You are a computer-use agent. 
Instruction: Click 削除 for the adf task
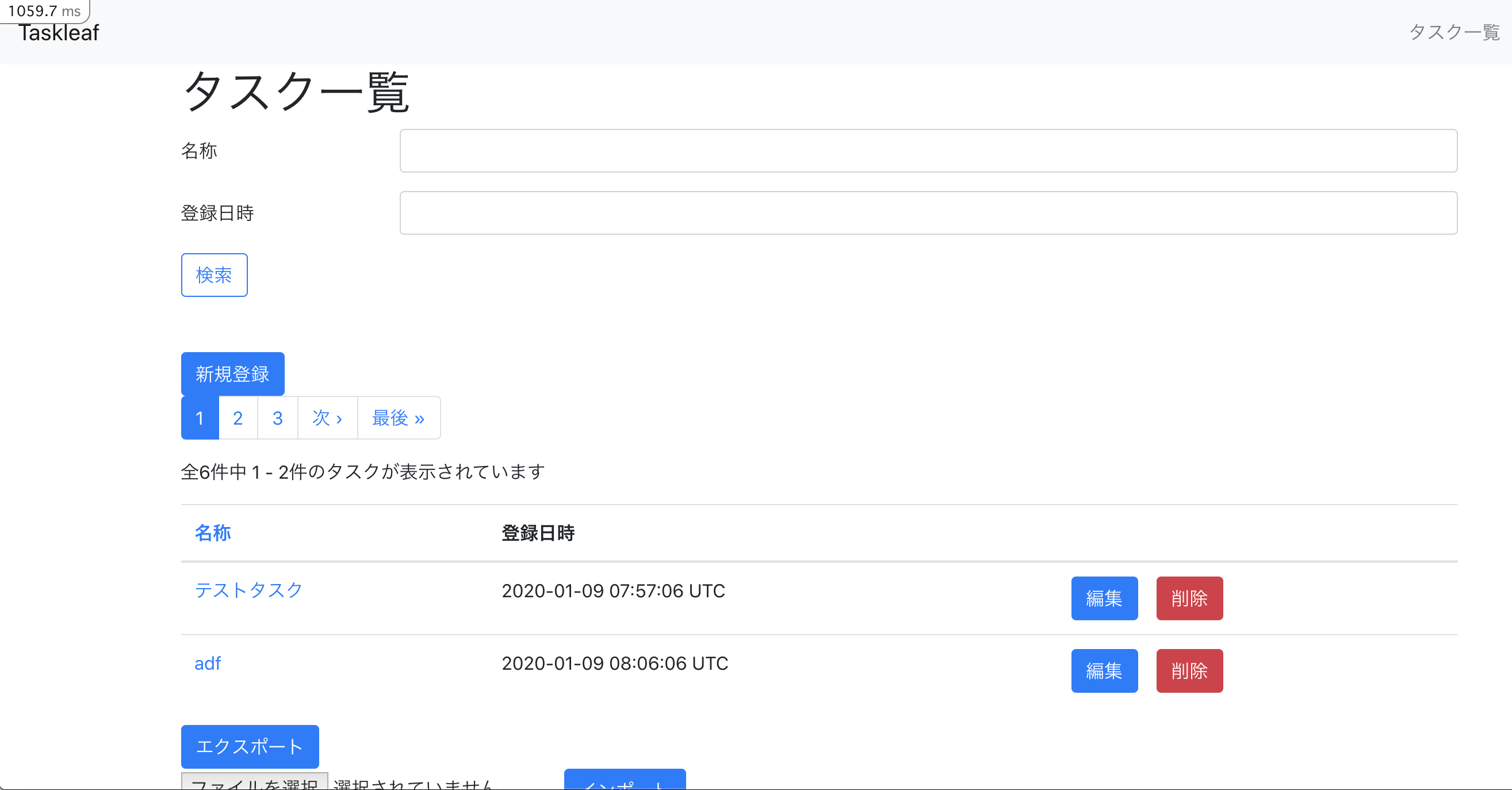[x=1189, y=671]
